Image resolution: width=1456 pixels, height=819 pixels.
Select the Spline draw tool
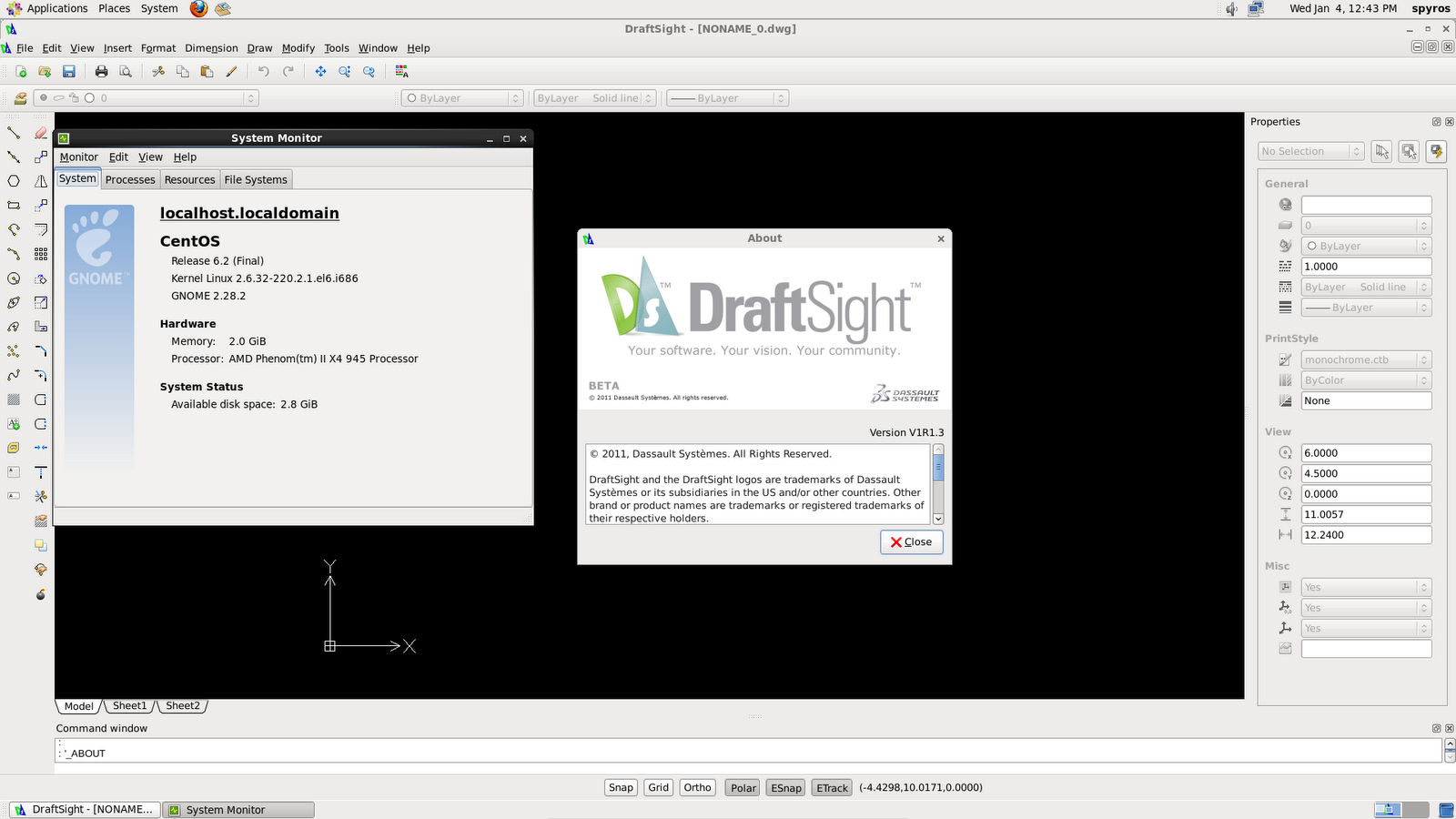pos(14,375)
